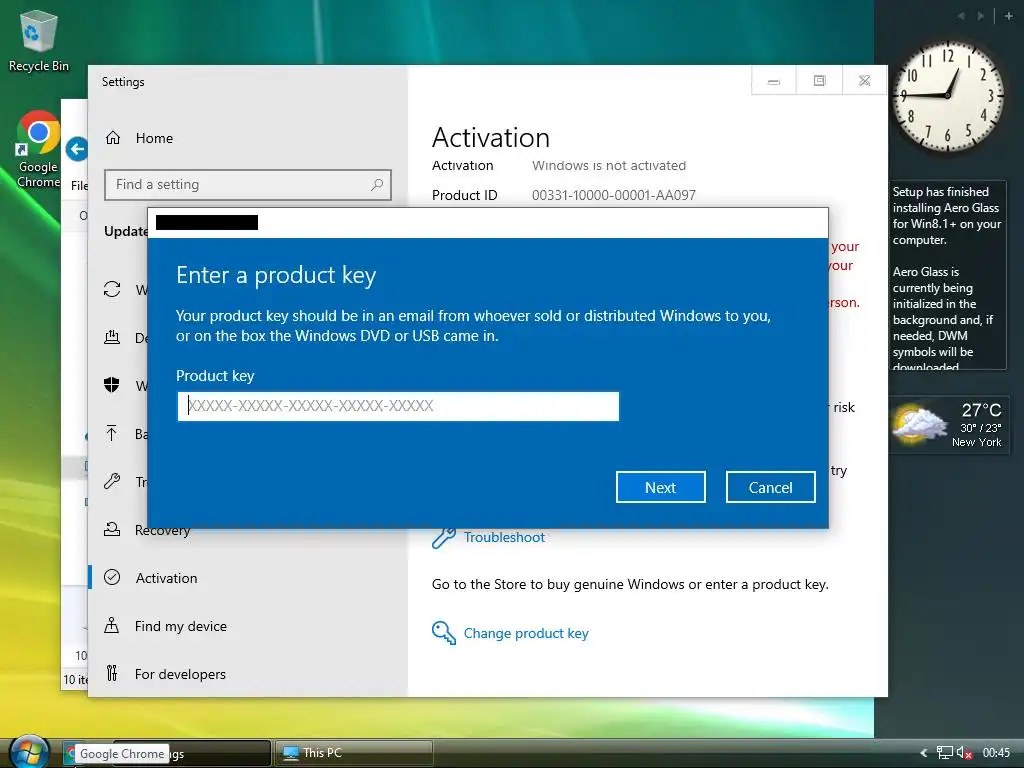The width and height of the screenshot is (1024, 768).
Task: Open For developers settings
Action: tap(180, 674)
